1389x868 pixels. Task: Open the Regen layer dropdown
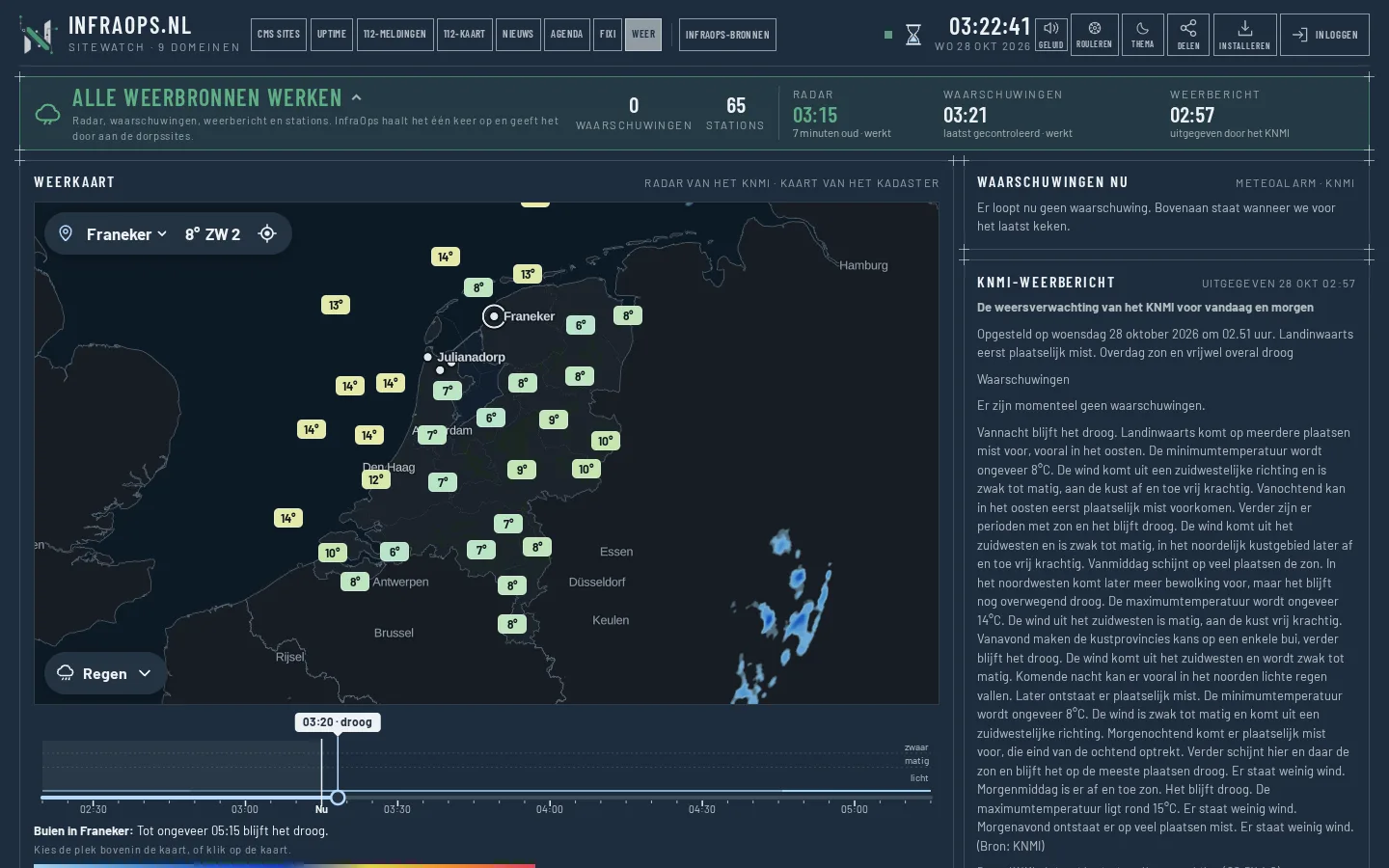pos(105,673)
